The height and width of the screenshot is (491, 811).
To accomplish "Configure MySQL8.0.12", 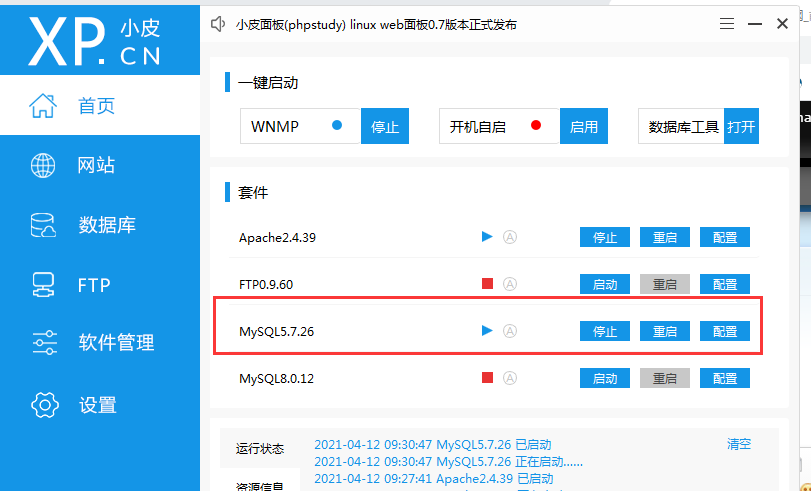I will 725,378.
